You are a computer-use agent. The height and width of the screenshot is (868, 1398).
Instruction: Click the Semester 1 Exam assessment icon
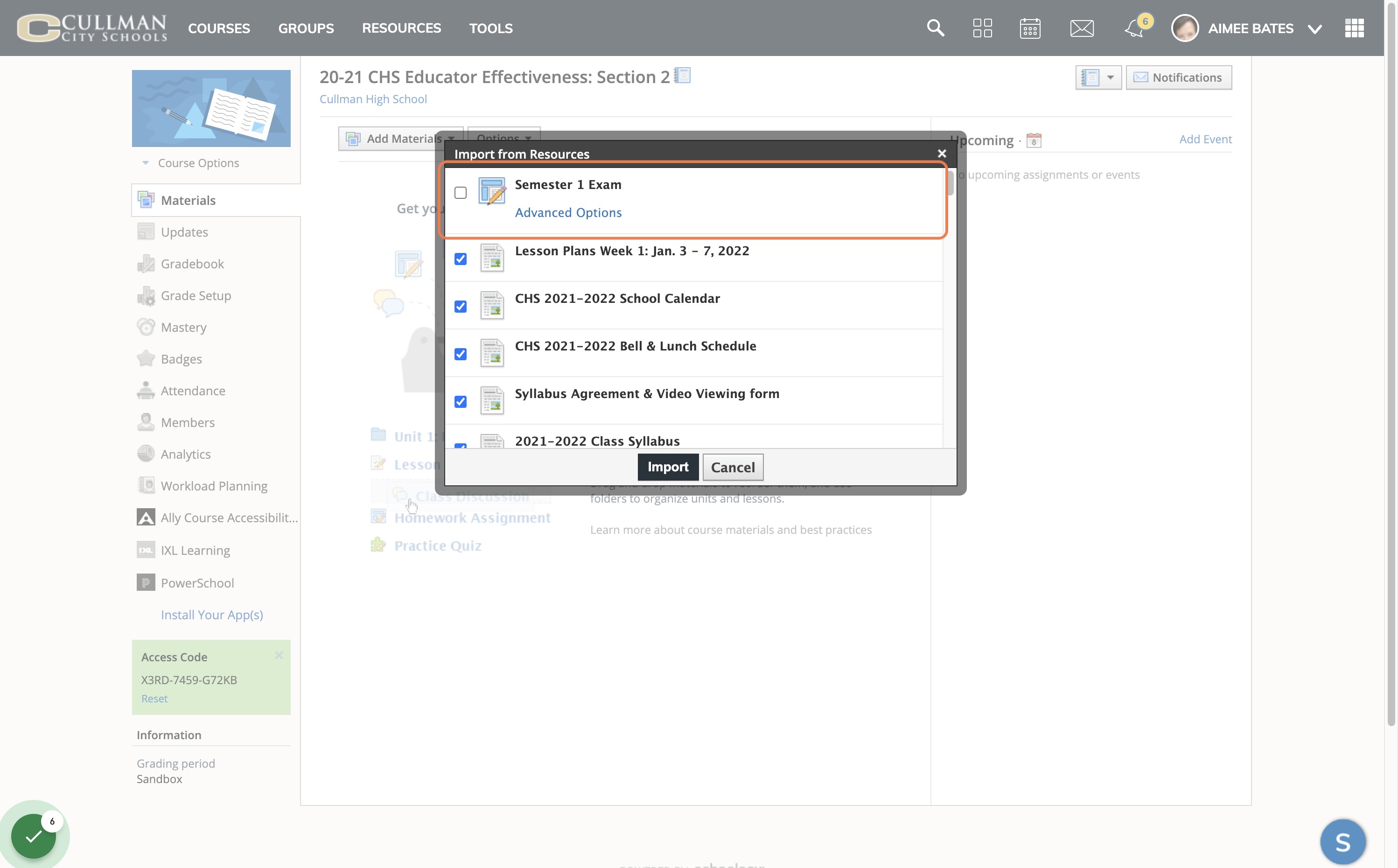click(x=492, y=191)
